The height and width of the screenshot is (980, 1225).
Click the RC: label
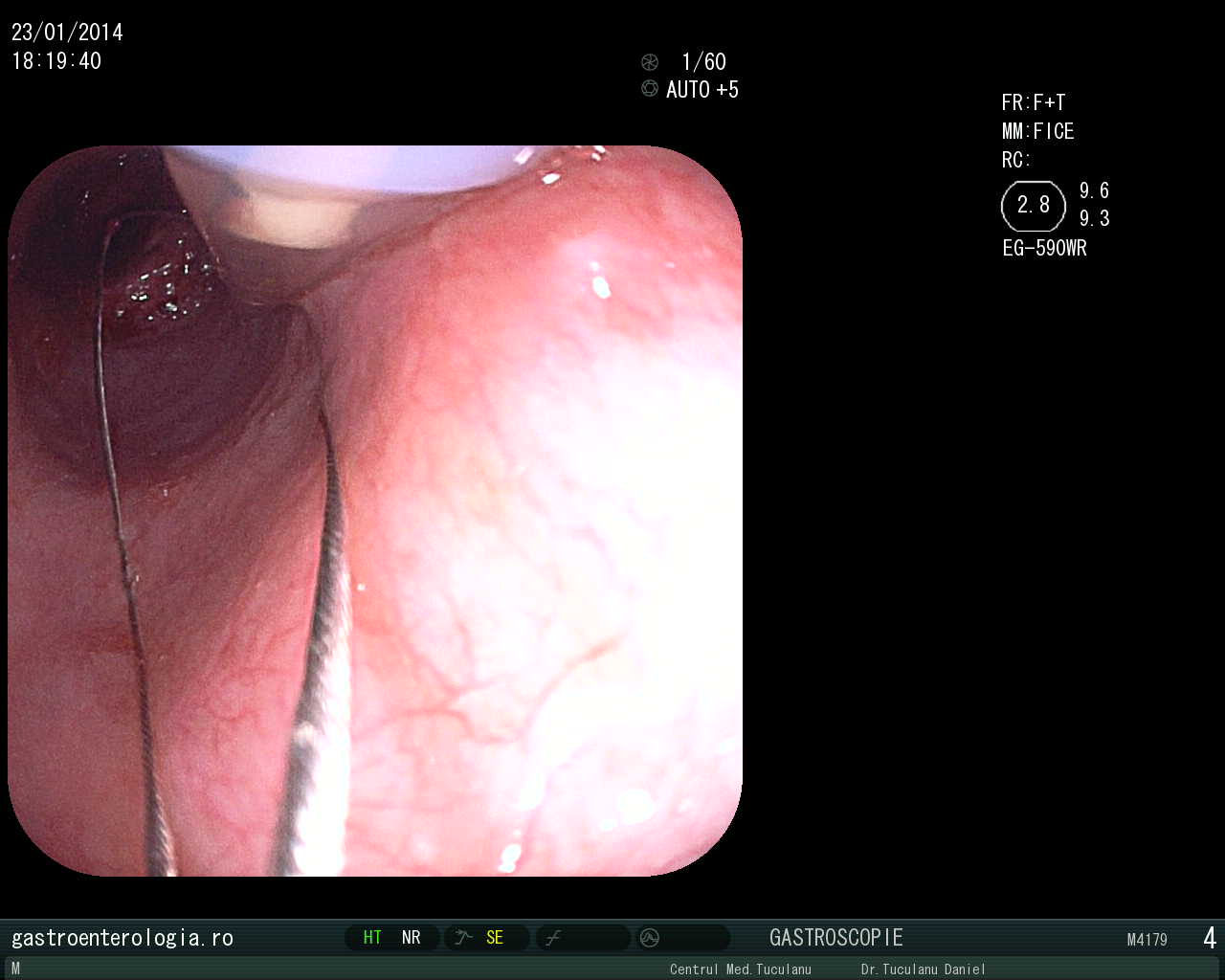point(1016,160)
